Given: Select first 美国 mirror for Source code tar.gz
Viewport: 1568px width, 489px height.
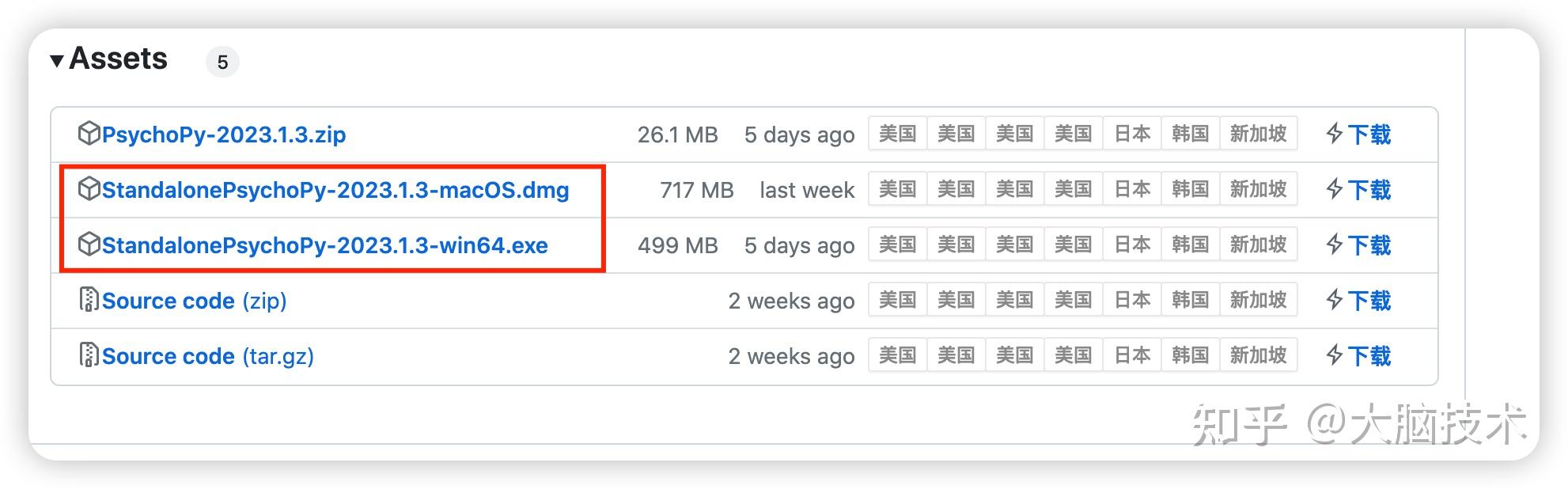Looking at the screenshot, I should click(x=898, y=355).
